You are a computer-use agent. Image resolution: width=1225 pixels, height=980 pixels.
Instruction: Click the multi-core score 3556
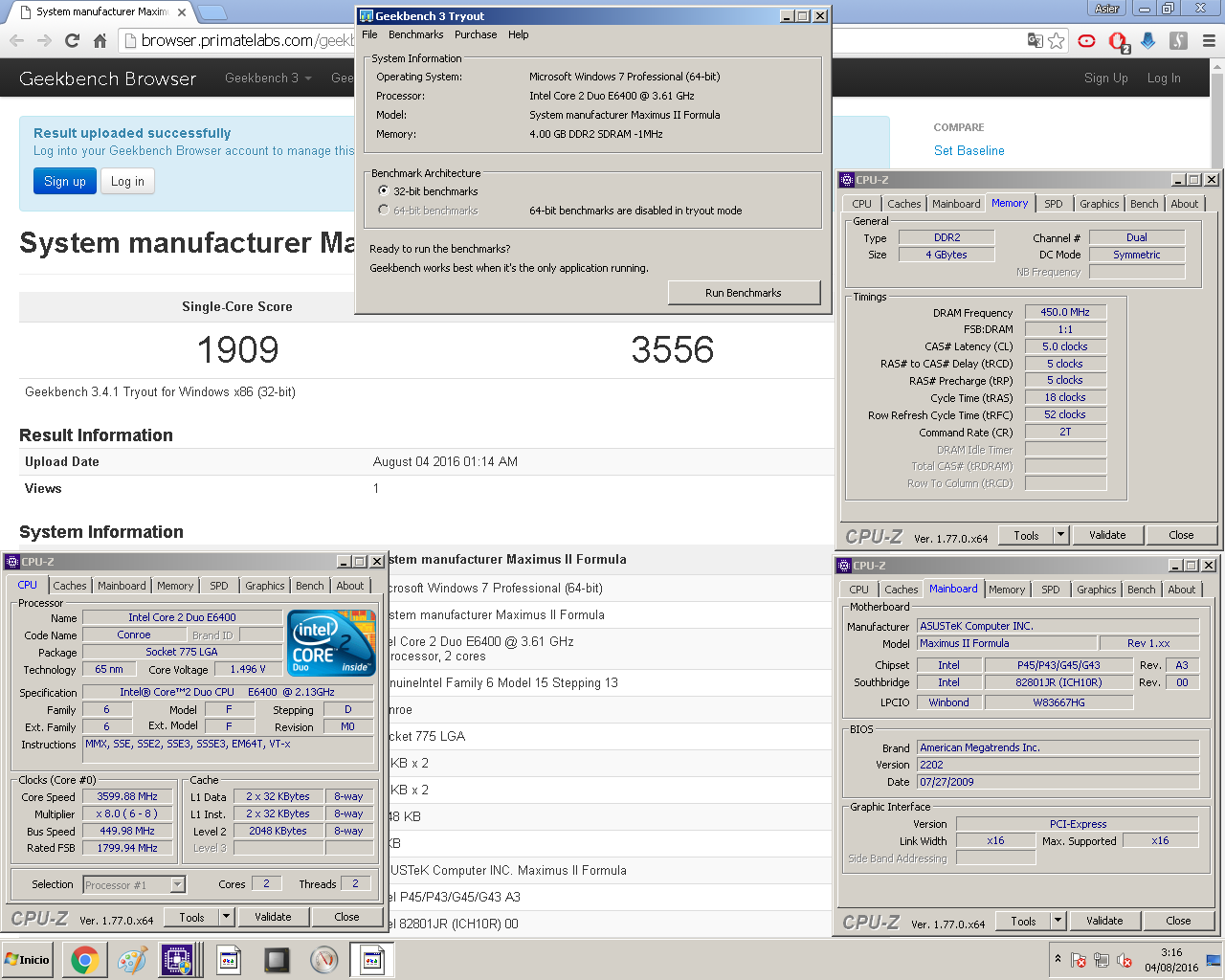[672, 350]
